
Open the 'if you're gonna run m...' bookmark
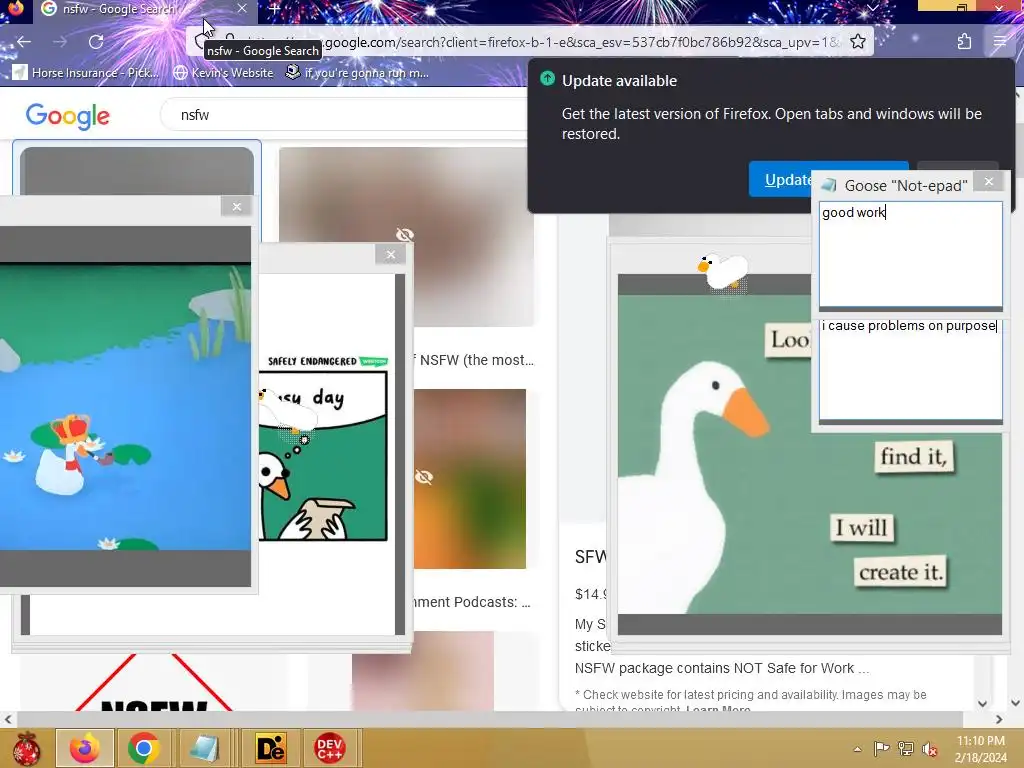pyautogui.click(x=357, y=72)
